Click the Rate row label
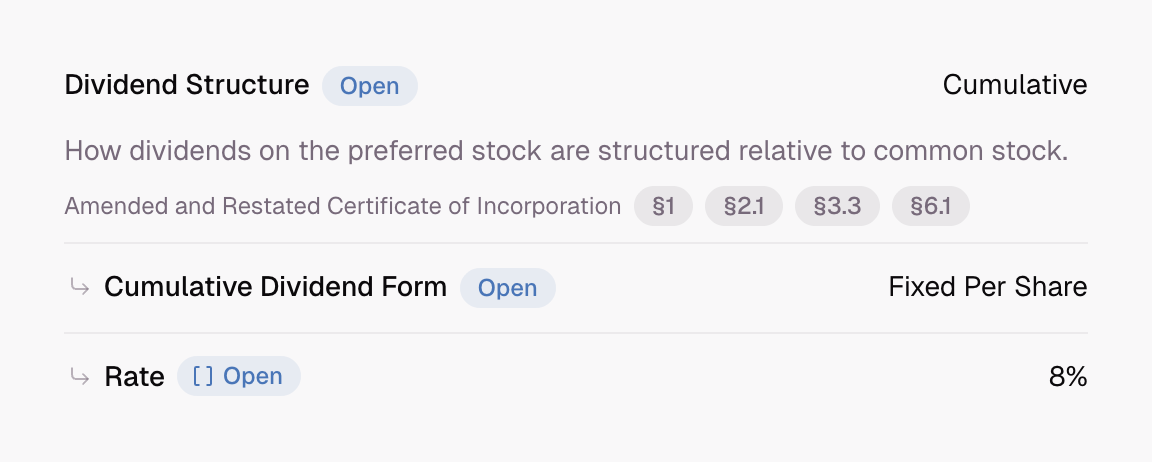Screen dimensions: 1152x462 coord(134,377)
